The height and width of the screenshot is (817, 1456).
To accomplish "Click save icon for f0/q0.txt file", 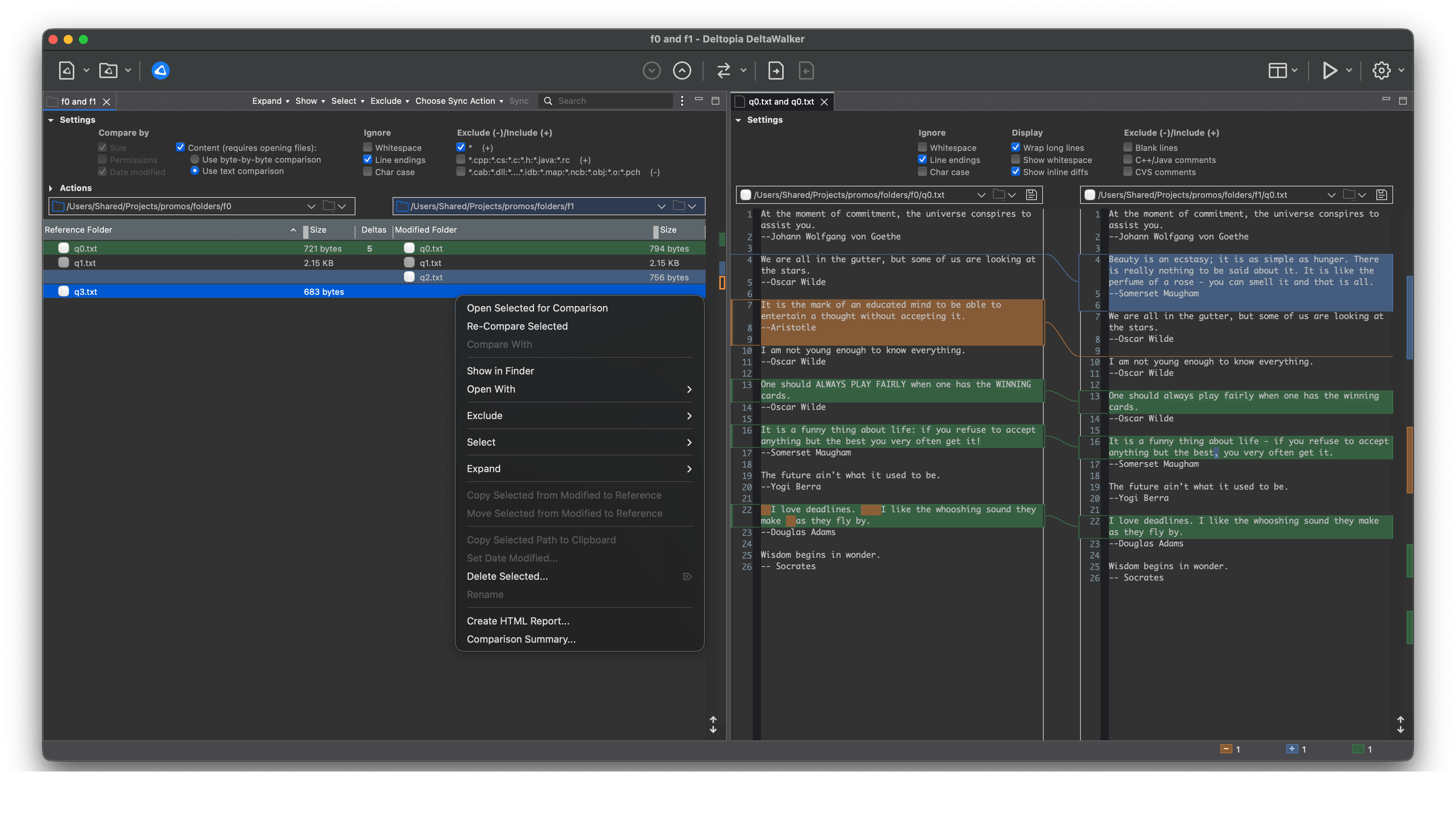I will point(1031,195).
